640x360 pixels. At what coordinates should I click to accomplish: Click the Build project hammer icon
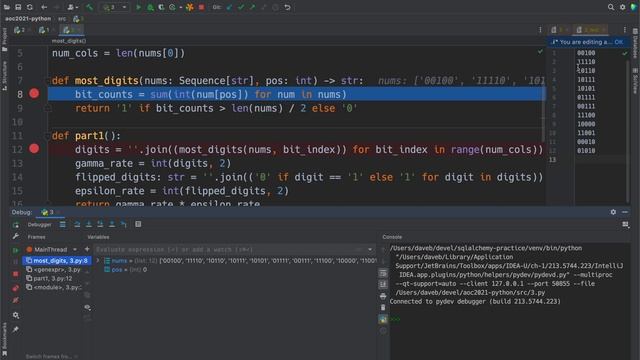pyautogui.click(x=89, y=7)
